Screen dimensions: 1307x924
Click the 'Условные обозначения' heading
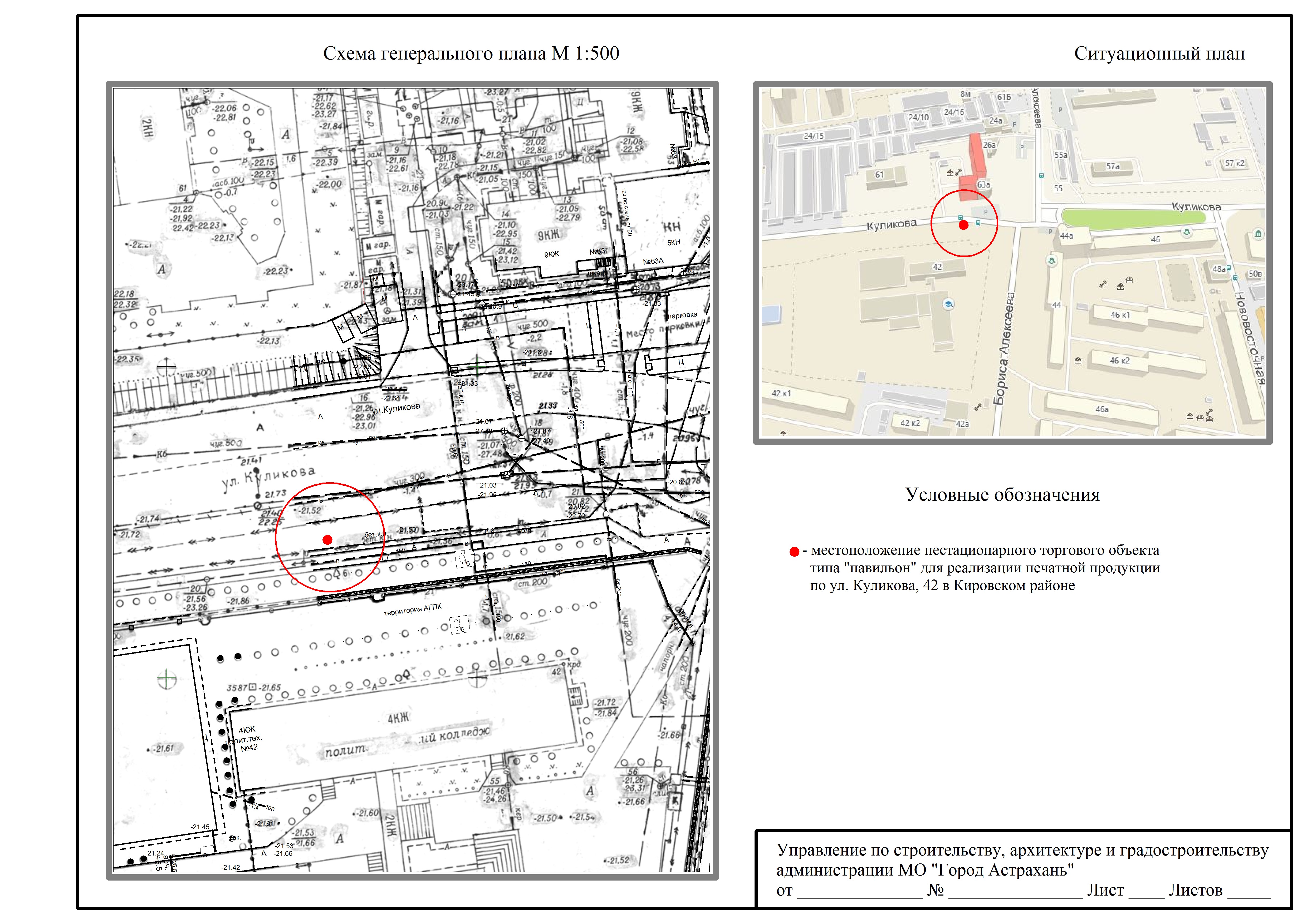[x=1002, y=495]
